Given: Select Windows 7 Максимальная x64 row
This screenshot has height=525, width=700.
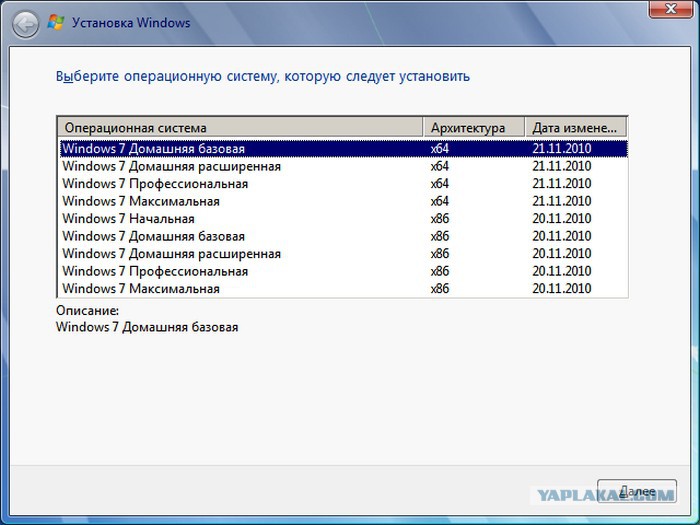Looking at the screenshot, I should tap(343, 201).
